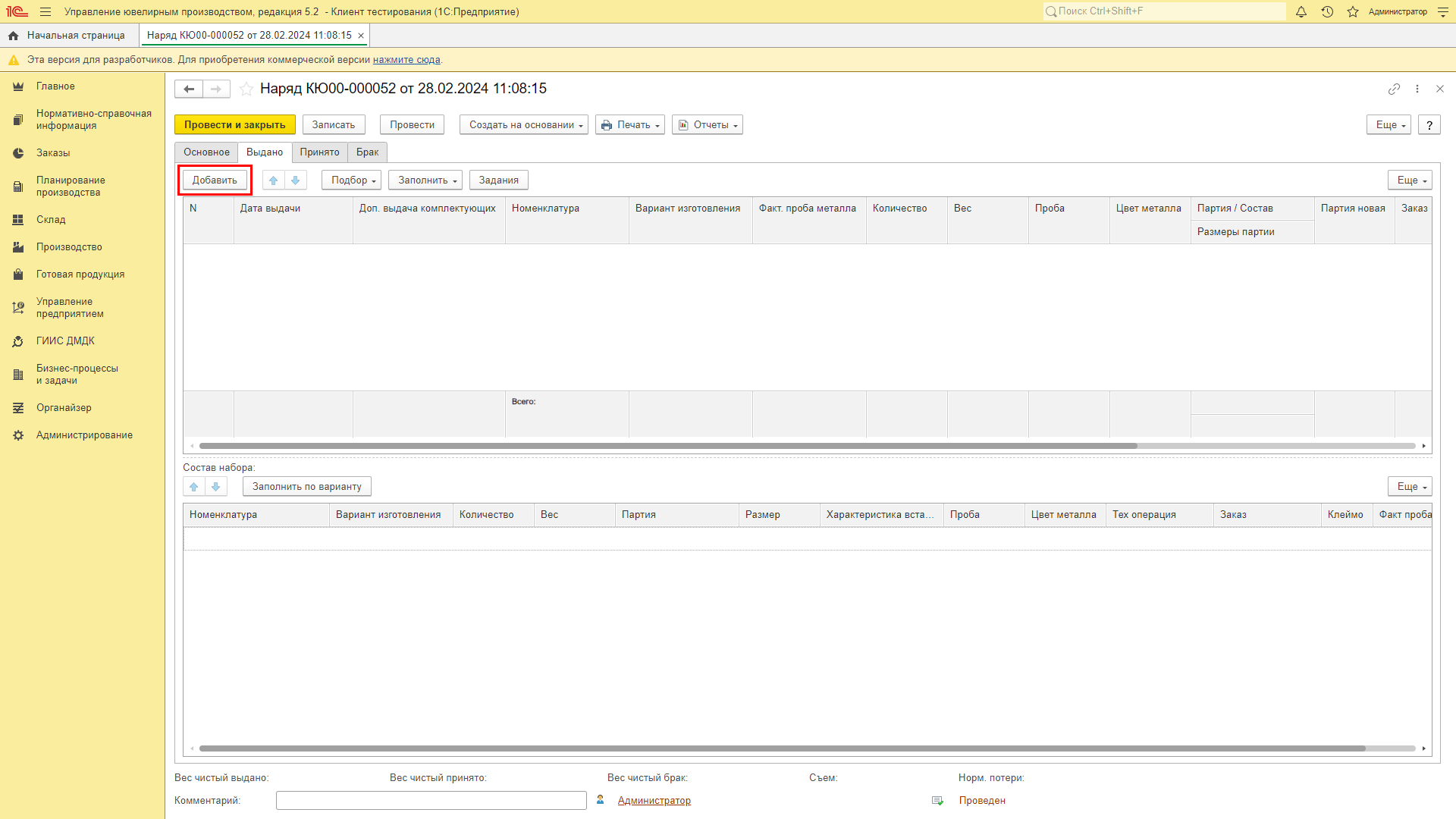Switch to the Основное tab

(x=206, y=152)
